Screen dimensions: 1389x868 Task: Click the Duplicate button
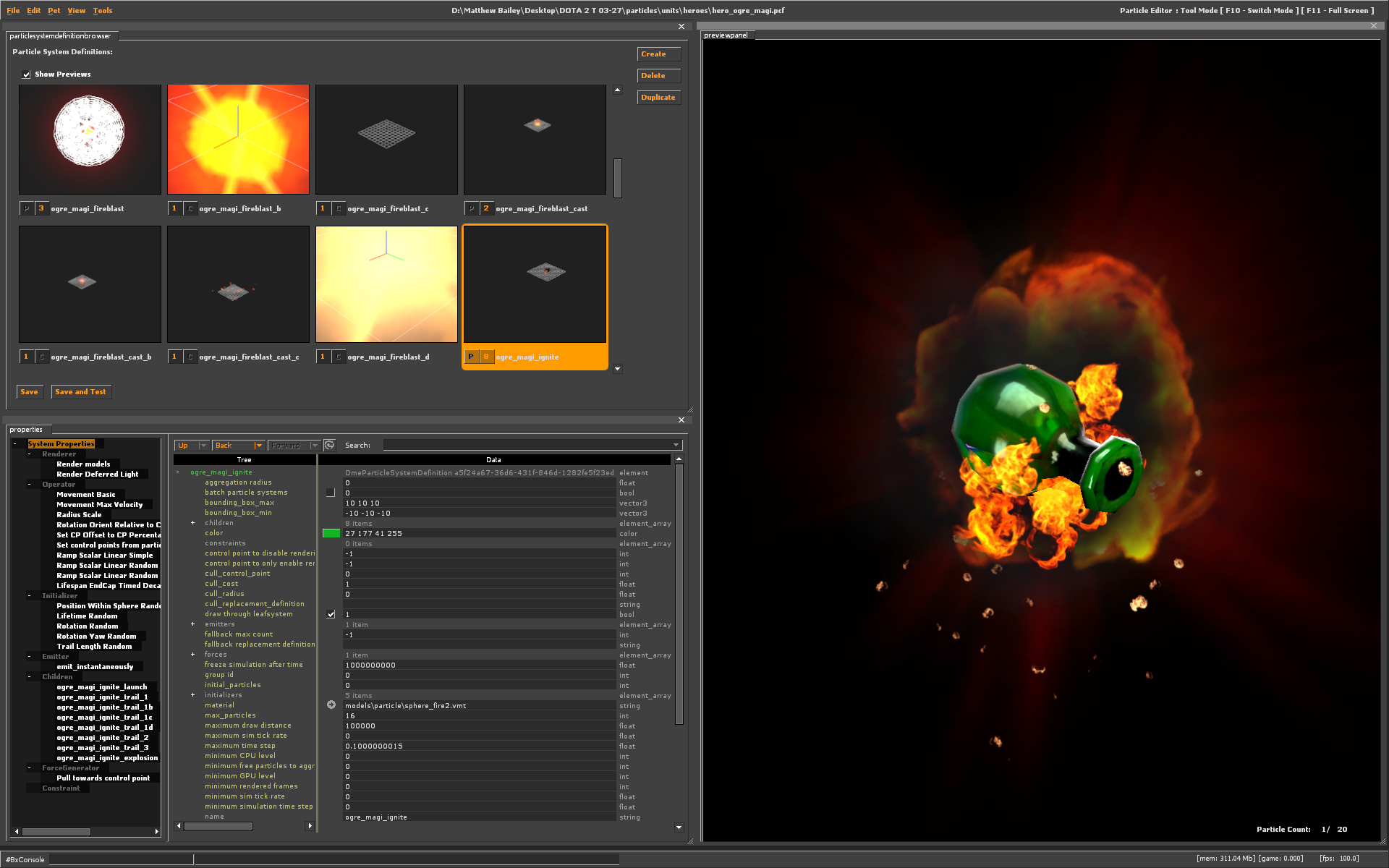click(x=658, y=98)
